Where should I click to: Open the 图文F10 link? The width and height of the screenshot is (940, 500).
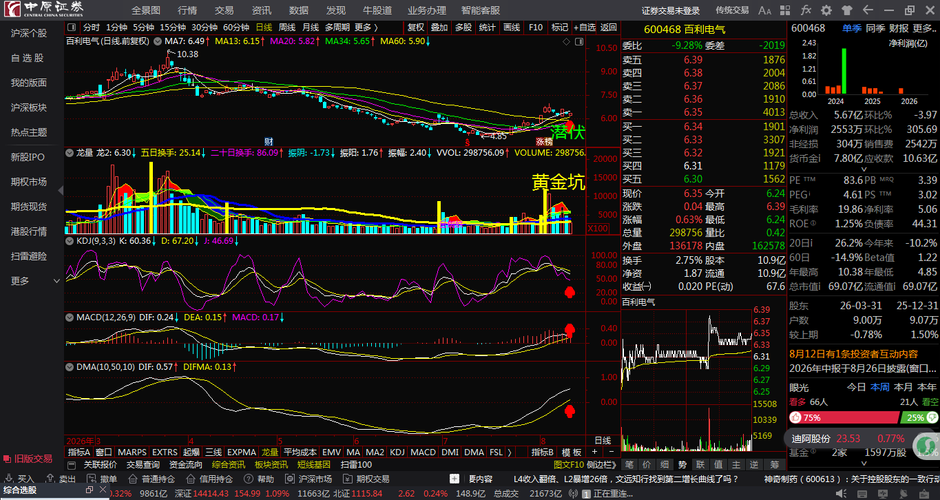pyautogui.click(x=568, y=465)
